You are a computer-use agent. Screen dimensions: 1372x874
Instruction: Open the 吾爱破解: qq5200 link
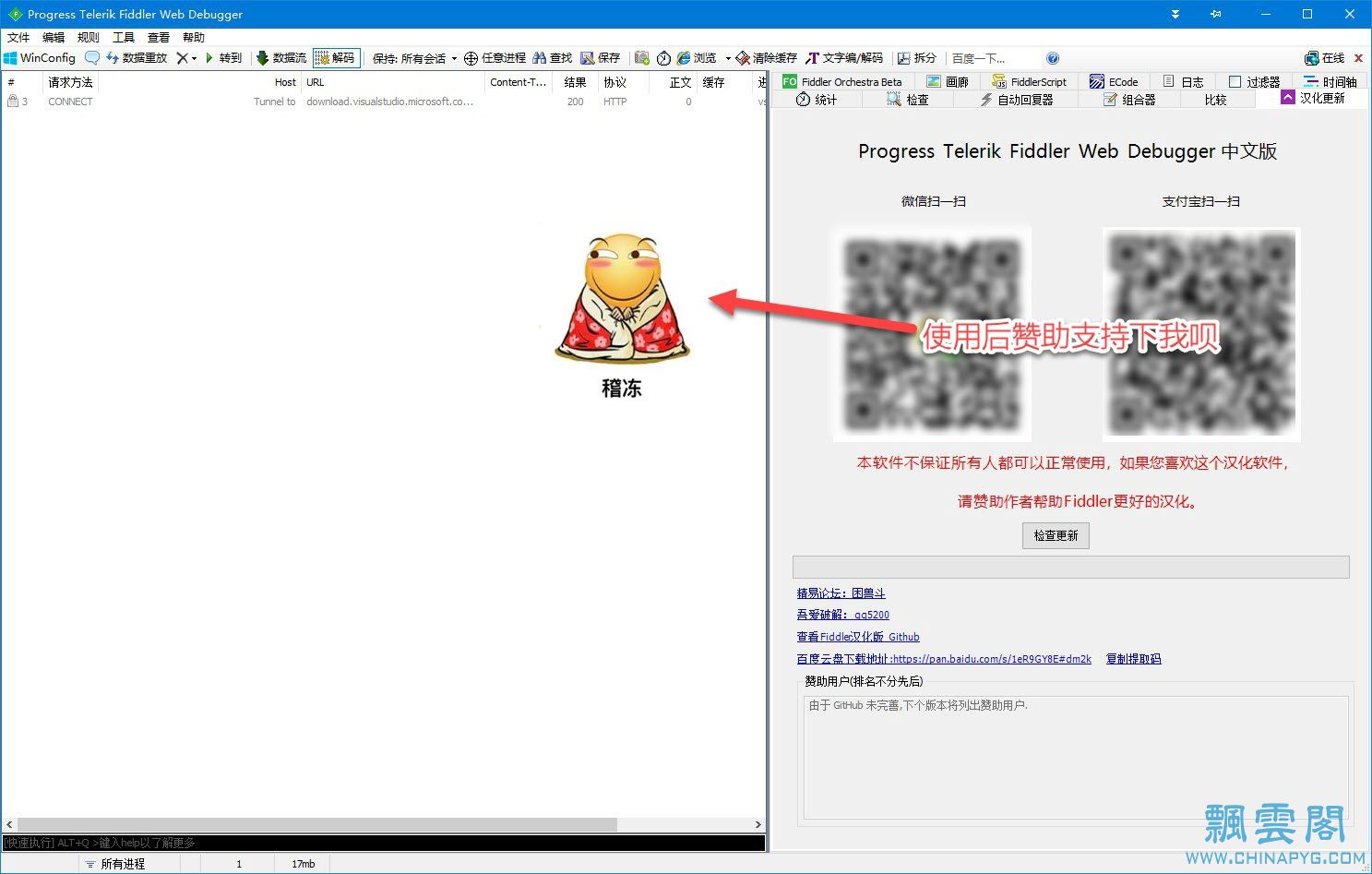click(842, 615)
